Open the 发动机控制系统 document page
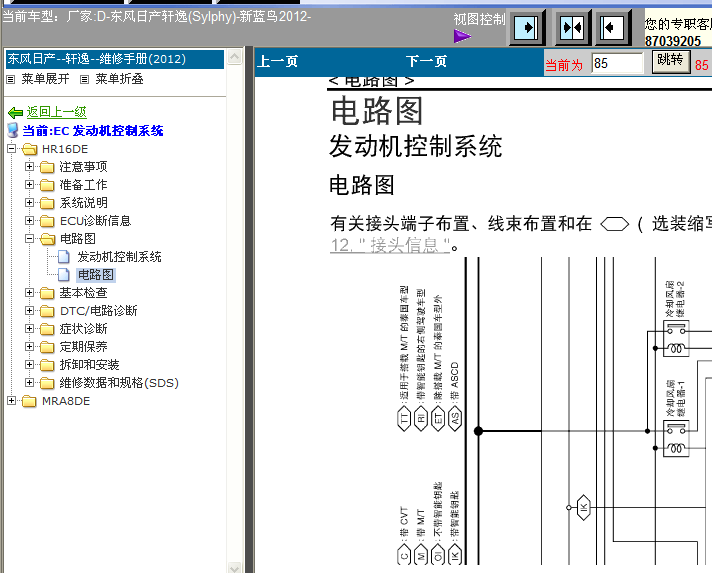Screen dimensions: 712x573 pos(119,257)
